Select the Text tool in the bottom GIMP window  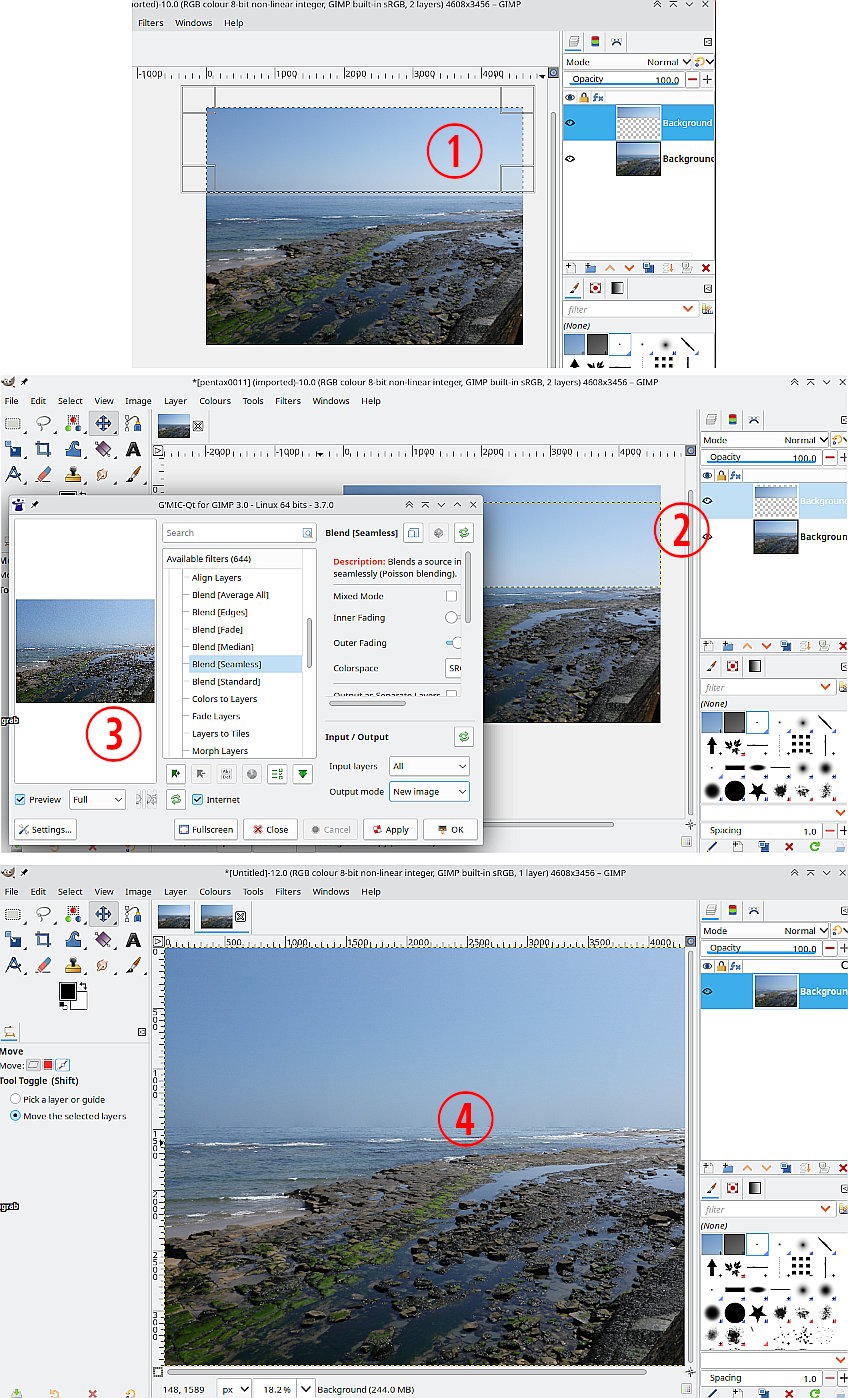pyautogui.click(x=132, y=939)
